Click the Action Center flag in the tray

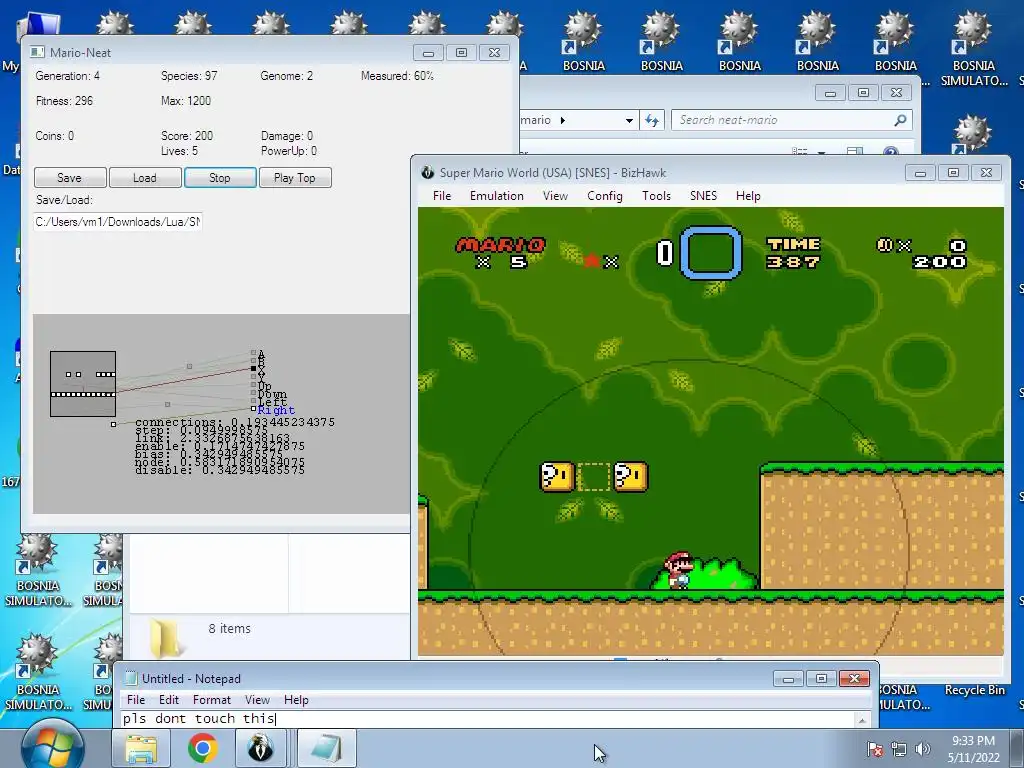(x=875, y=748)
